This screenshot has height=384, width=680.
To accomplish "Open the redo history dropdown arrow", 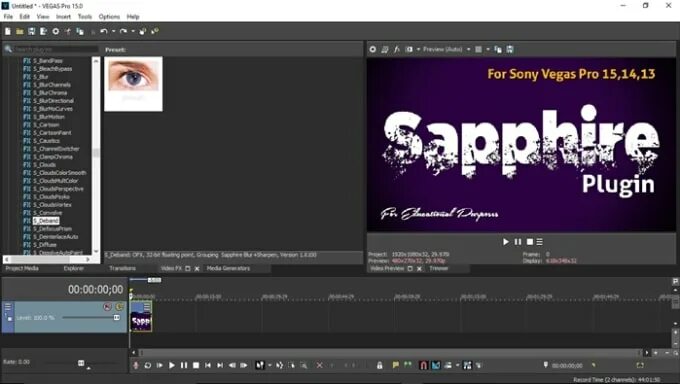I will (x=133, y=31).
